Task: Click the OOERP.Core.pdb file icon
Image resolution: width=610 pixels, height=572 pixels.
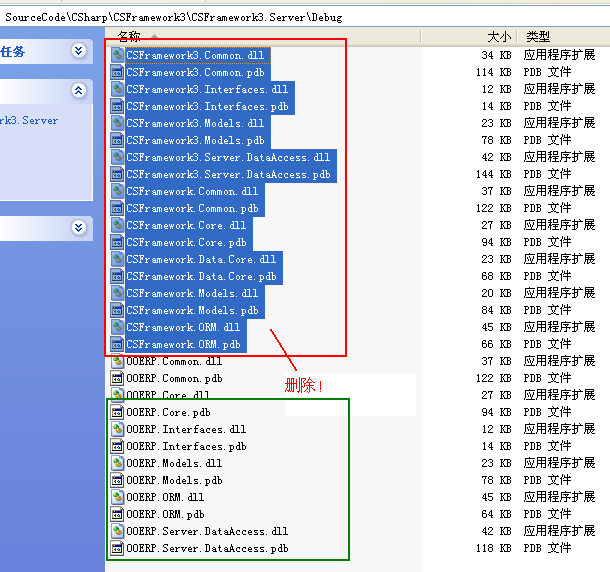Action: tap(117, 413)
